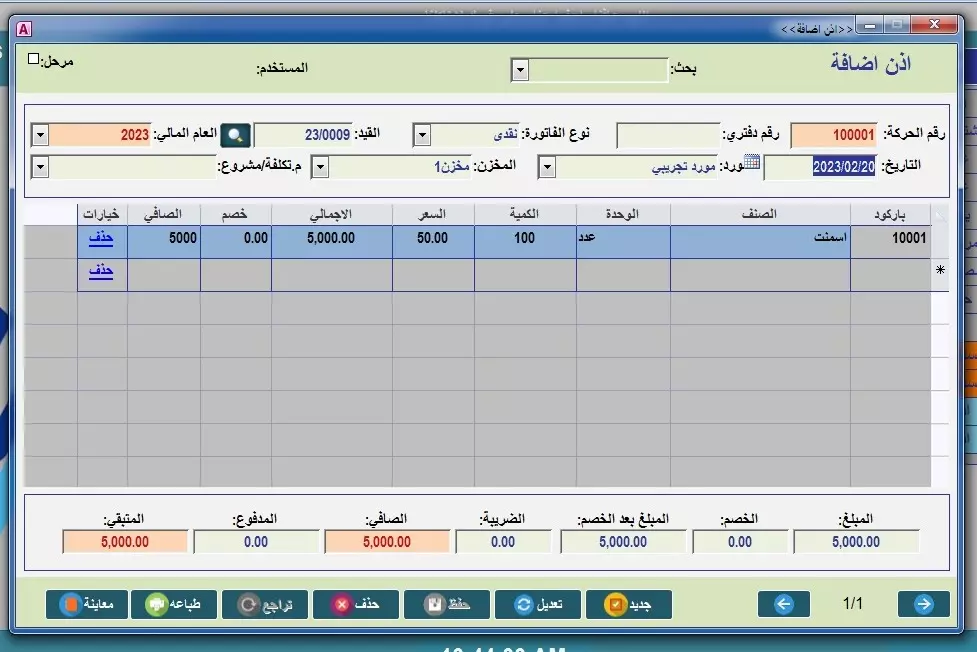Expand the م.تكلفة/مشروع dropdown
This screenshot has width=977, height=652.
319,167
